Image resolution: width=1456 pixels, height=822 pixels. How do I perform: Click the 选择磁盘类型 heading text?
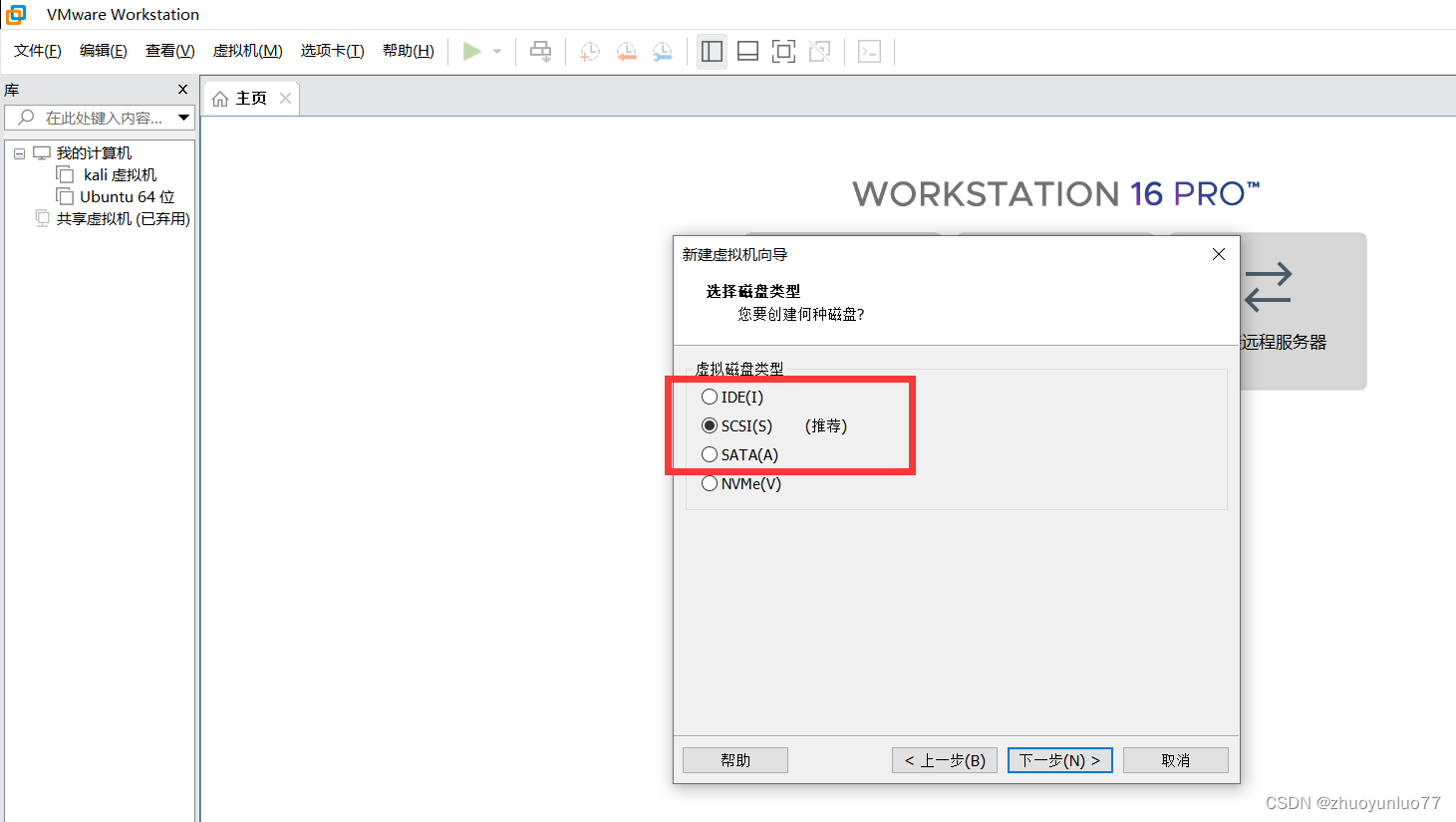tap(753, 291)
